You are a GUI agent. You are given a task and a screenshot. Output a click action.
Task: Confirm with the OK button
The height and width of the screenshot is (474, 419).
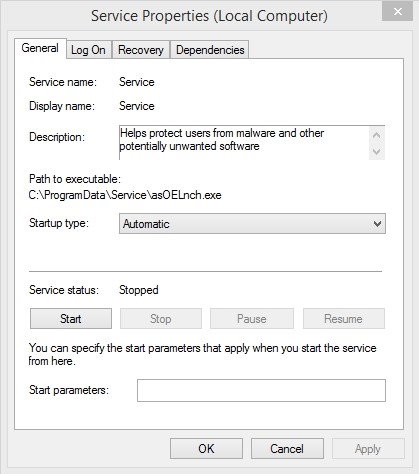click(206, 449)
